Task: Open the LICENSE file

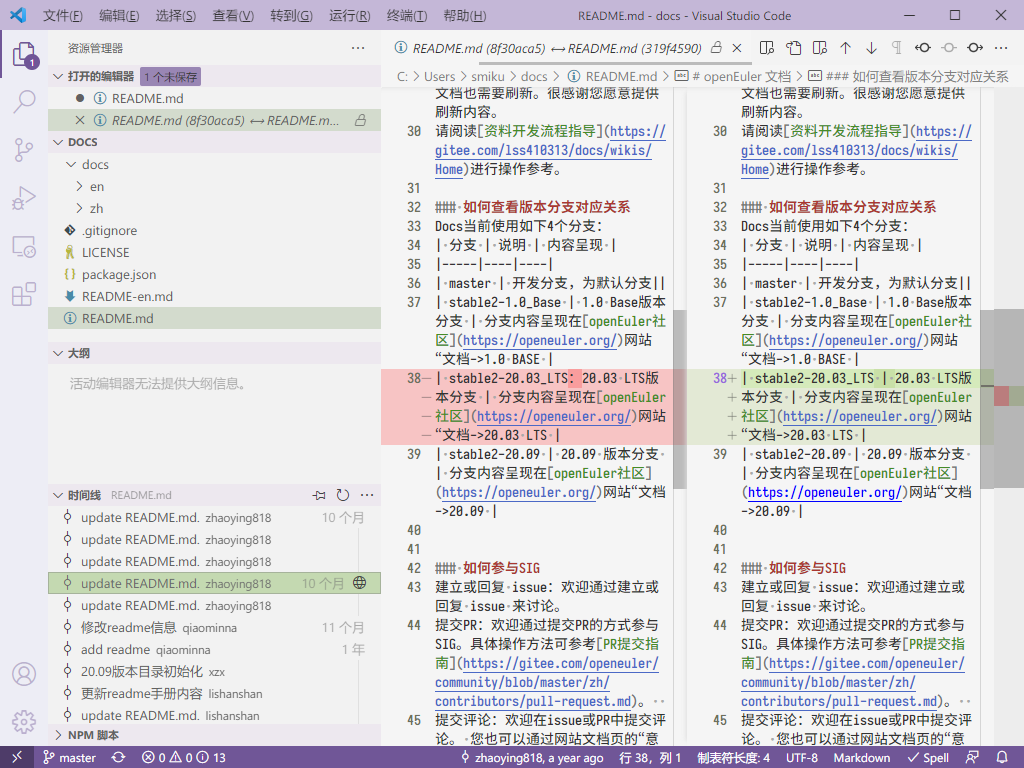Action: [x=214, y=252]
